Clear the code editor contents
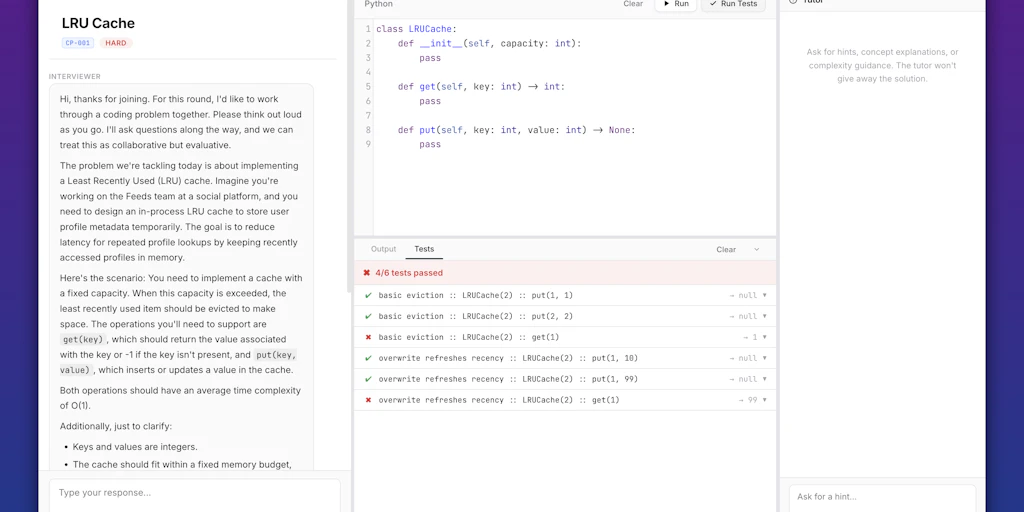Image resolution: width=1024 pixels, height=512 pixels. 633,4
